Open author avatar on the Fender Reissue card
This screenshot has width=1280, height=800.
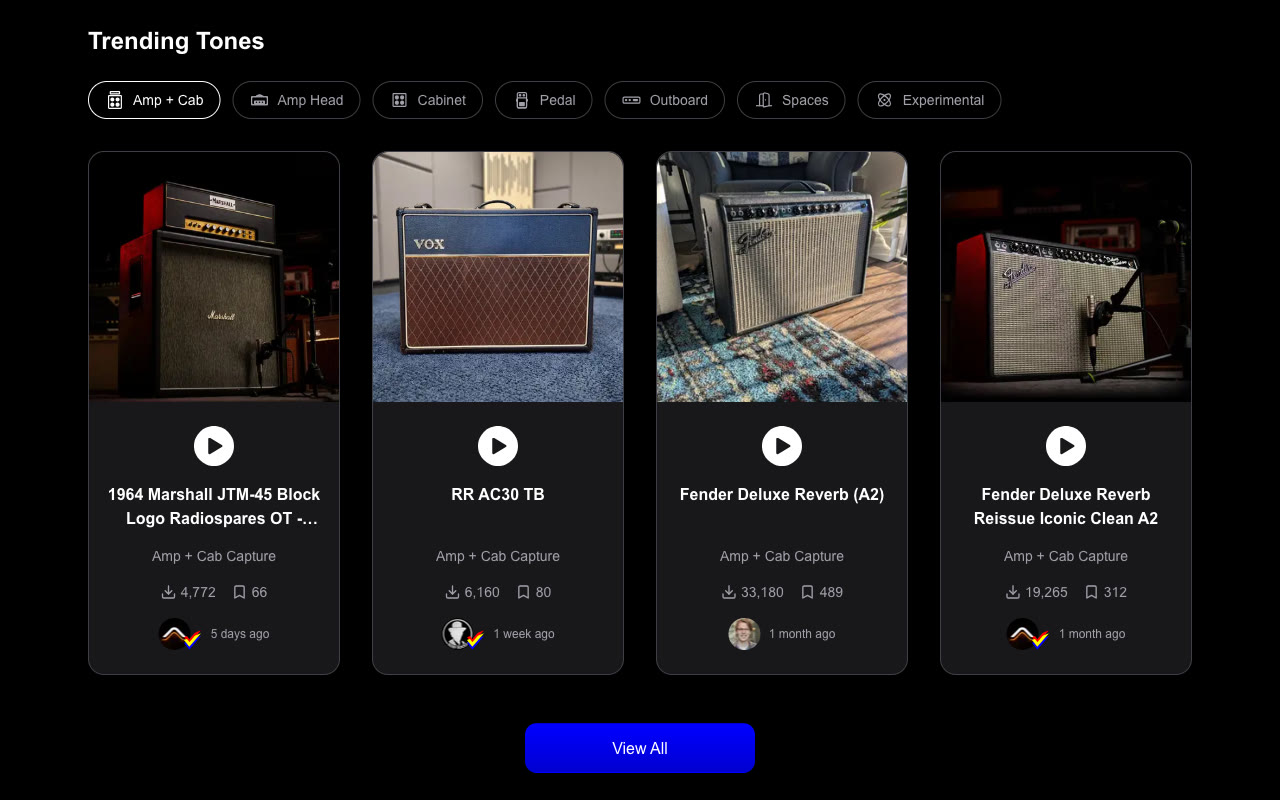(1023, 634)
